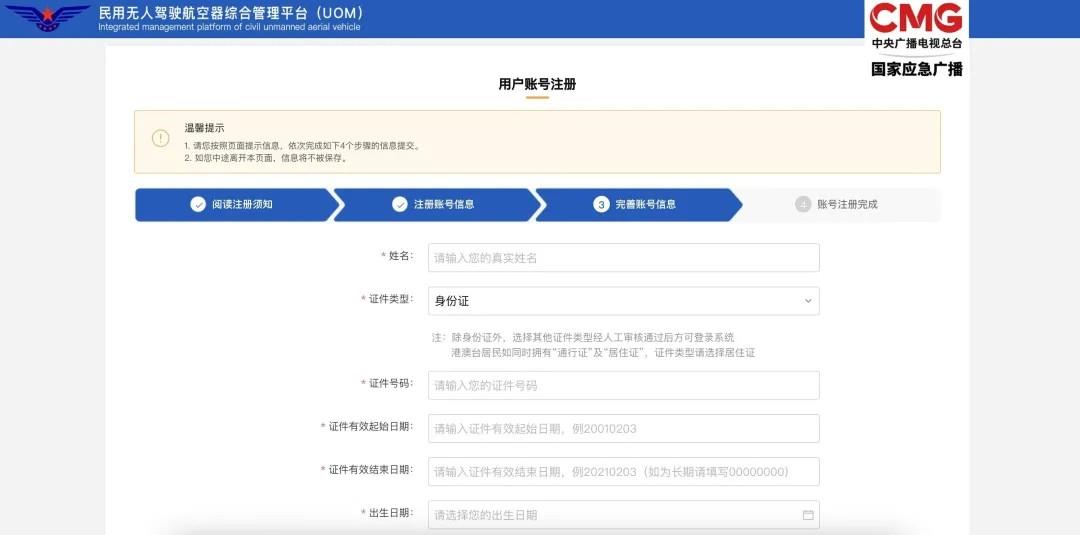This screenshot has height=535, width=1080.
Task: Click the 国家应急广播 text
Action: click(x=916, y=69)
